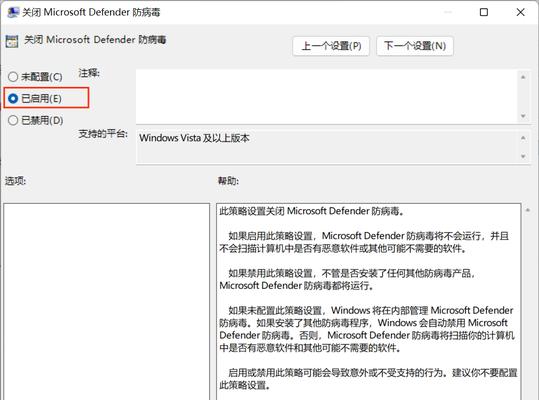Click the down arrow of 注释 scrollbar

click(x=523, y=116)
